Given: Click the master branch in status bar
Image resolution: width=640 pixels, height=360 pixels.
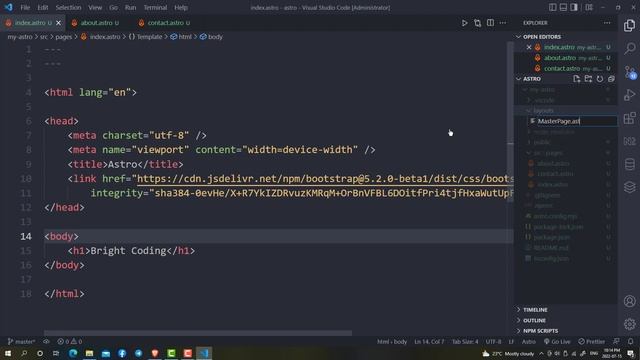Looking at the screenshot, I should [22, 342].
